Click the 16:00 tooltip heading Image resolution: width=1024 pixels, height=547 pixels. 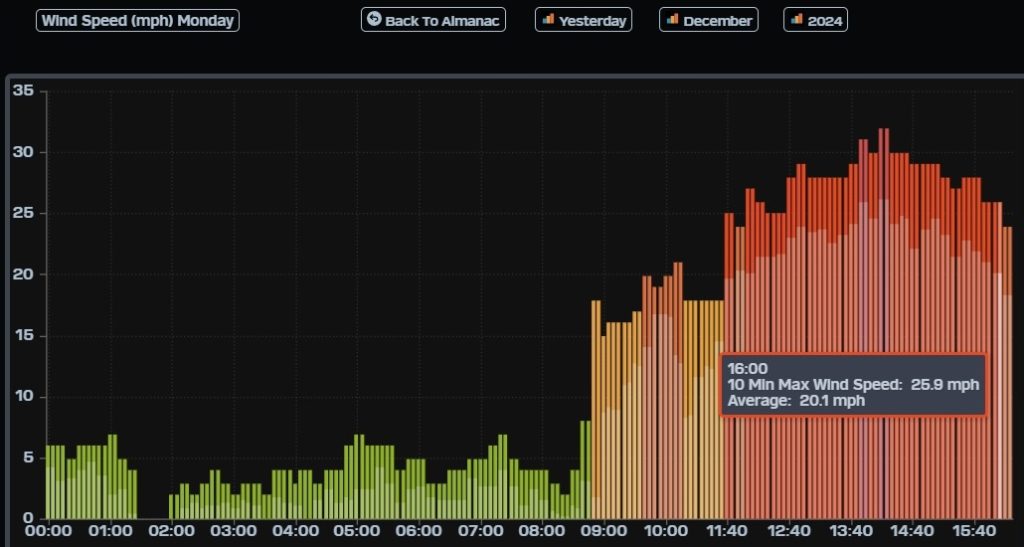pos(747,369)
